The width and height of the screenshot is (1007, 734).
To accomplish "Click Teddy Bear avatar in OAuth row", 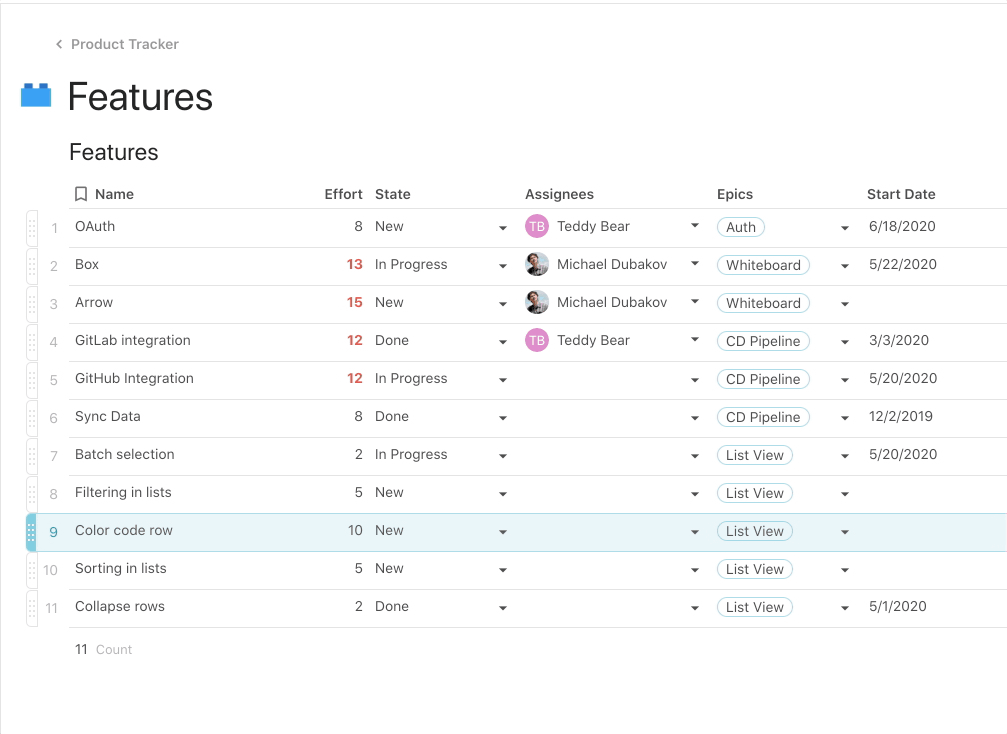I will tap(537, 227).
